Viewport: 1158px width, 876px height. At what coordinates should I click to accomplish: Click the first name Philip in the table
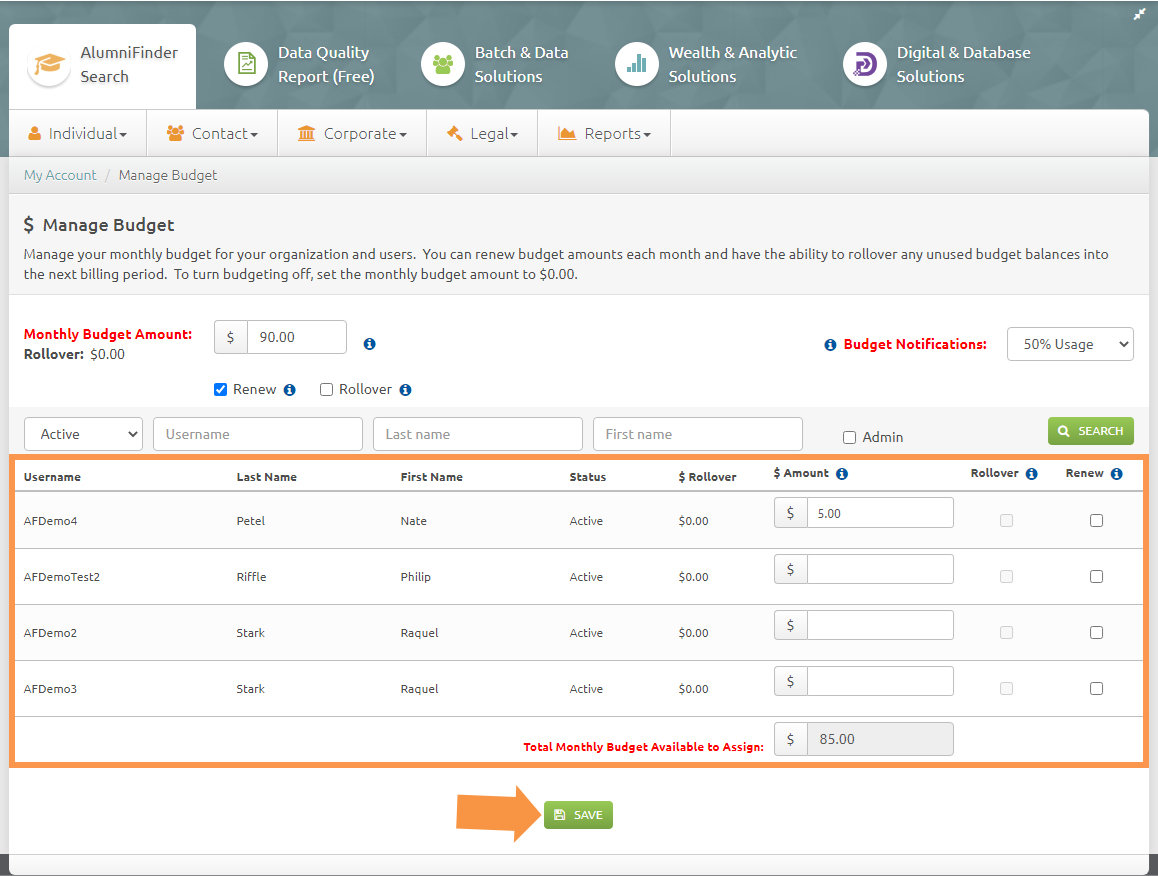pyautogui.click(x=415, y=577)
